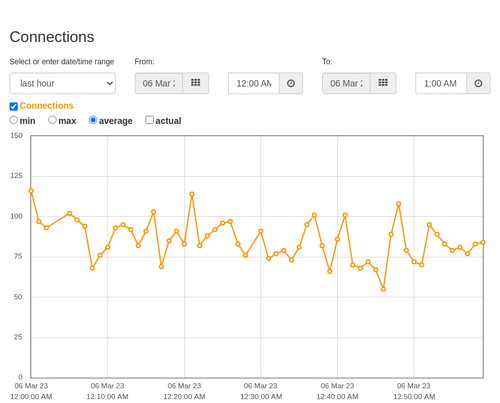The width and height of the screenshot is (500, 403).
Task: Click the 'Select or enter date/time range' label
Action: pyautogui.click(x=62, y=62)
